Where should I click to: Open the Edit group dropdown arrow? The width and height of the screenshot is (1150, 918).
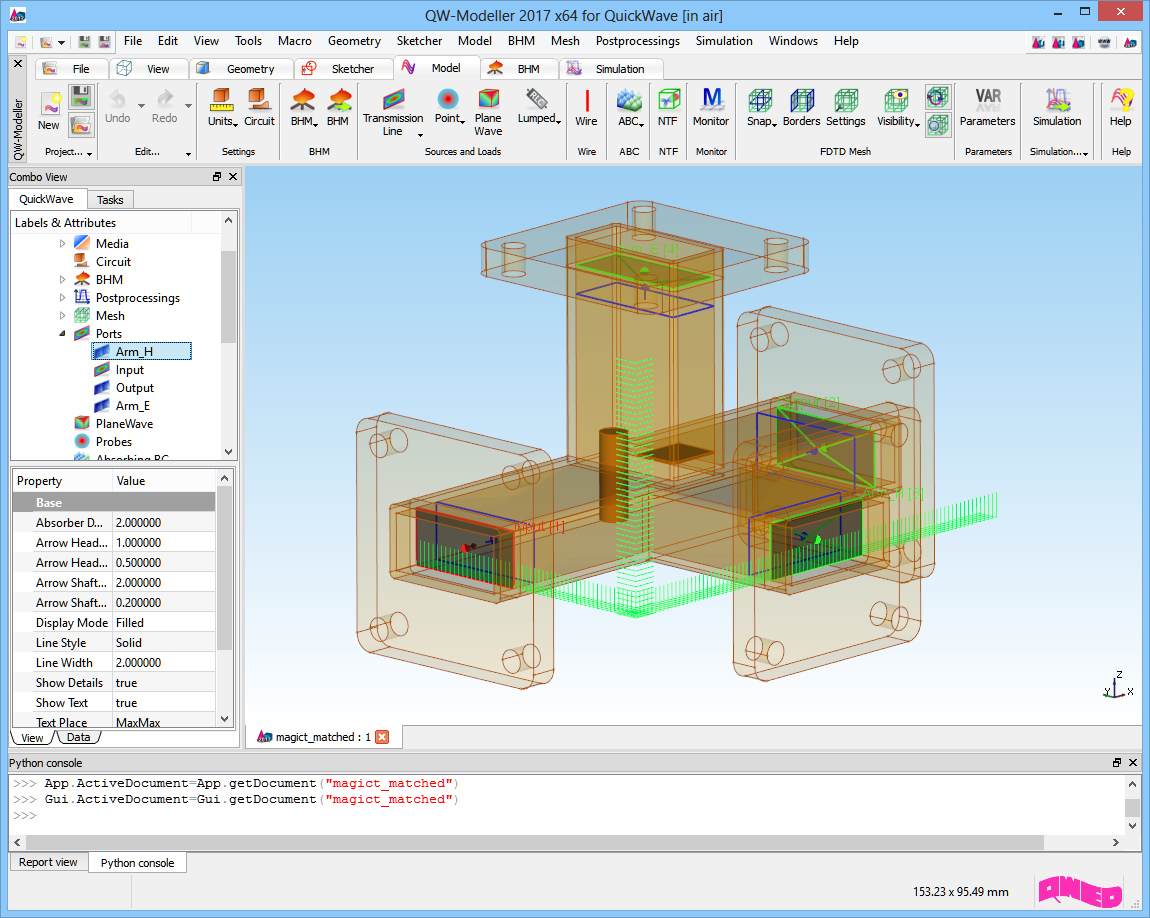(188, 153)
